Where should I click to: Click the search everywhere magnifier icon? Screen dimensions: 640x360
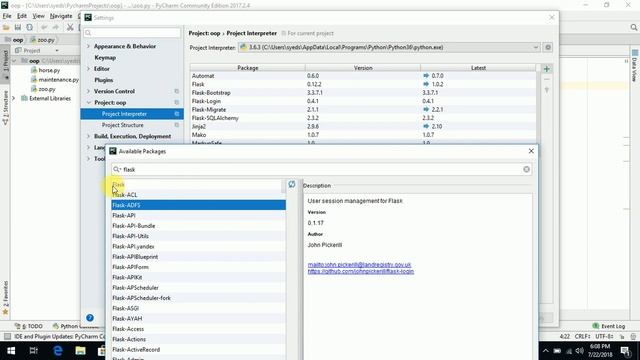pos(633,27)
